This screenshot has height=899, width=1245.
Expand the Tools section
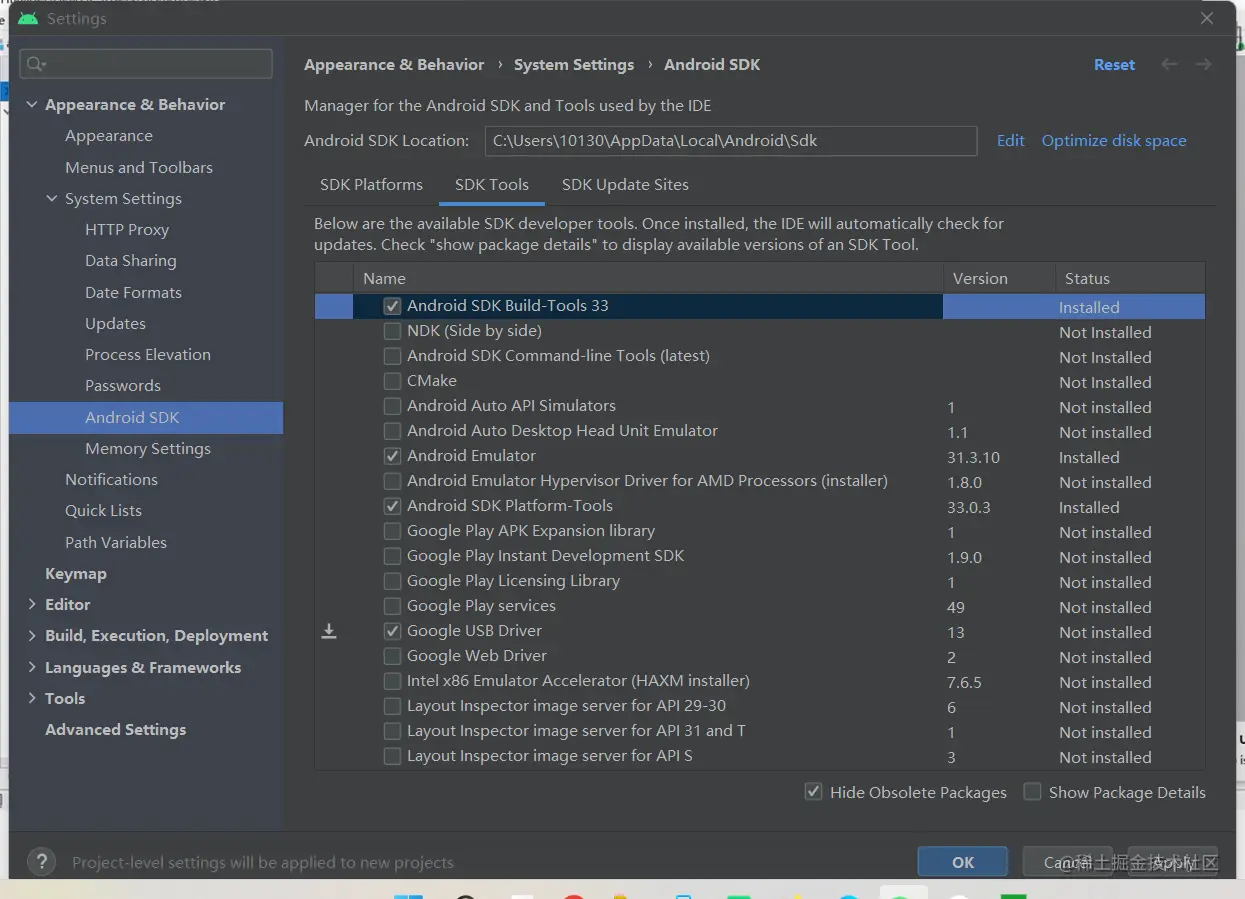[x=32, y=698]
